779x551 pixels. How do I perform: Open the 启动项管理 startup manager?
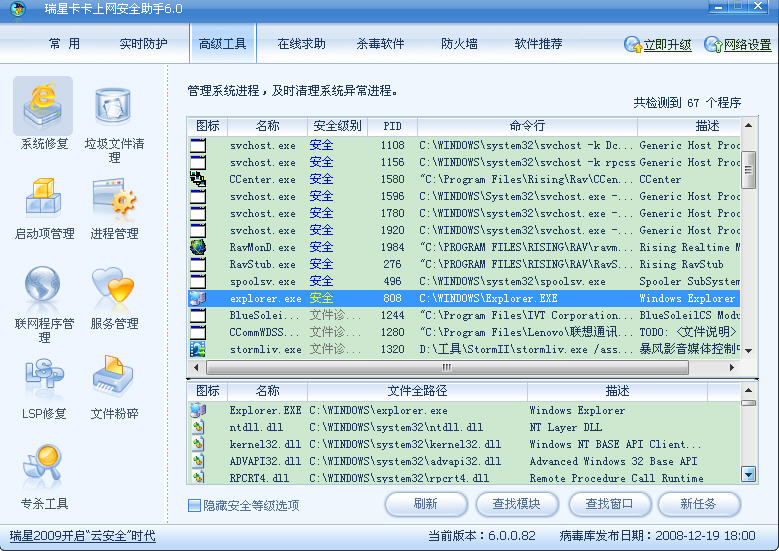[x=44, y=209]
